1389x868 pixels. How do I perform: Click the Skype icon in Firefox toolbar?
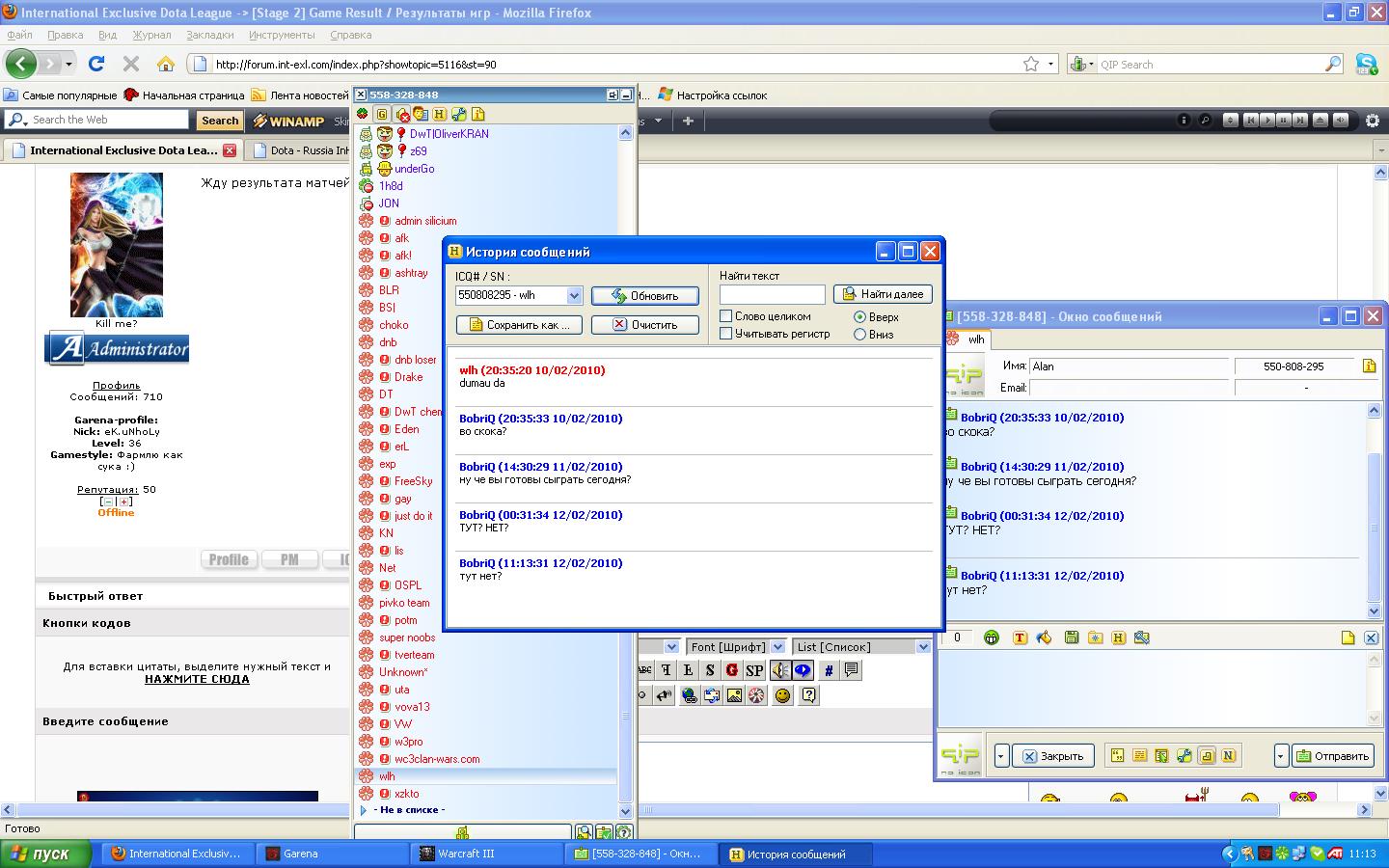[x=1367, y=64]
